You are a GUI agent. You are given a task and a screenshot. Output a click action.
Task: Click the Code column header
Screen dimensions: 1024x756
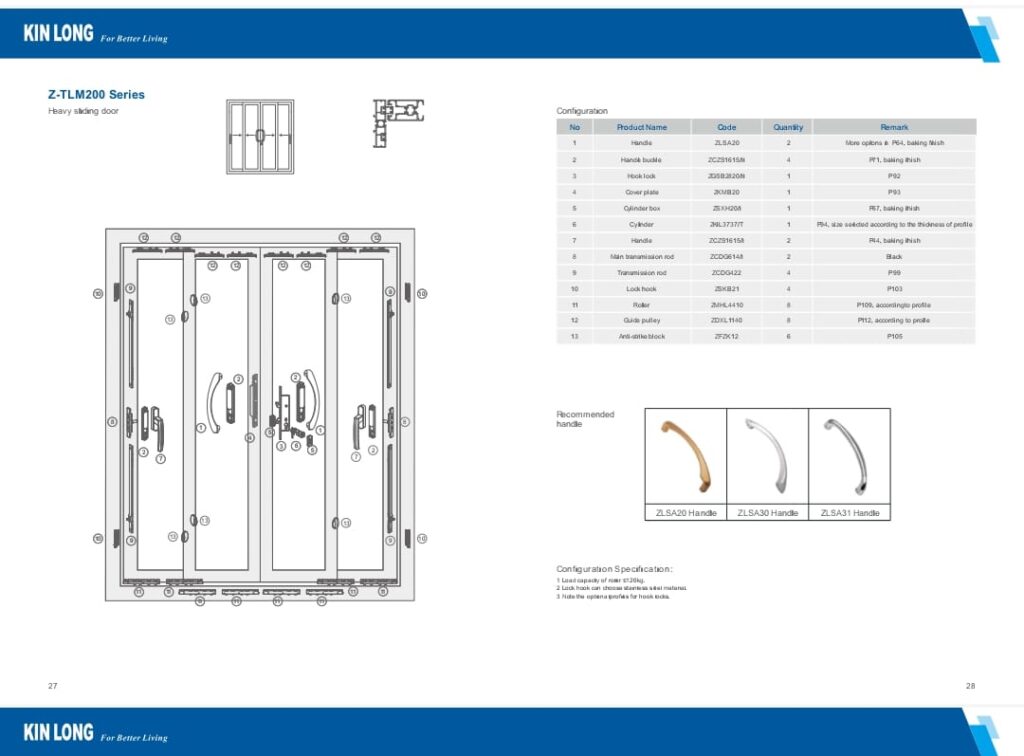(726, 127)
